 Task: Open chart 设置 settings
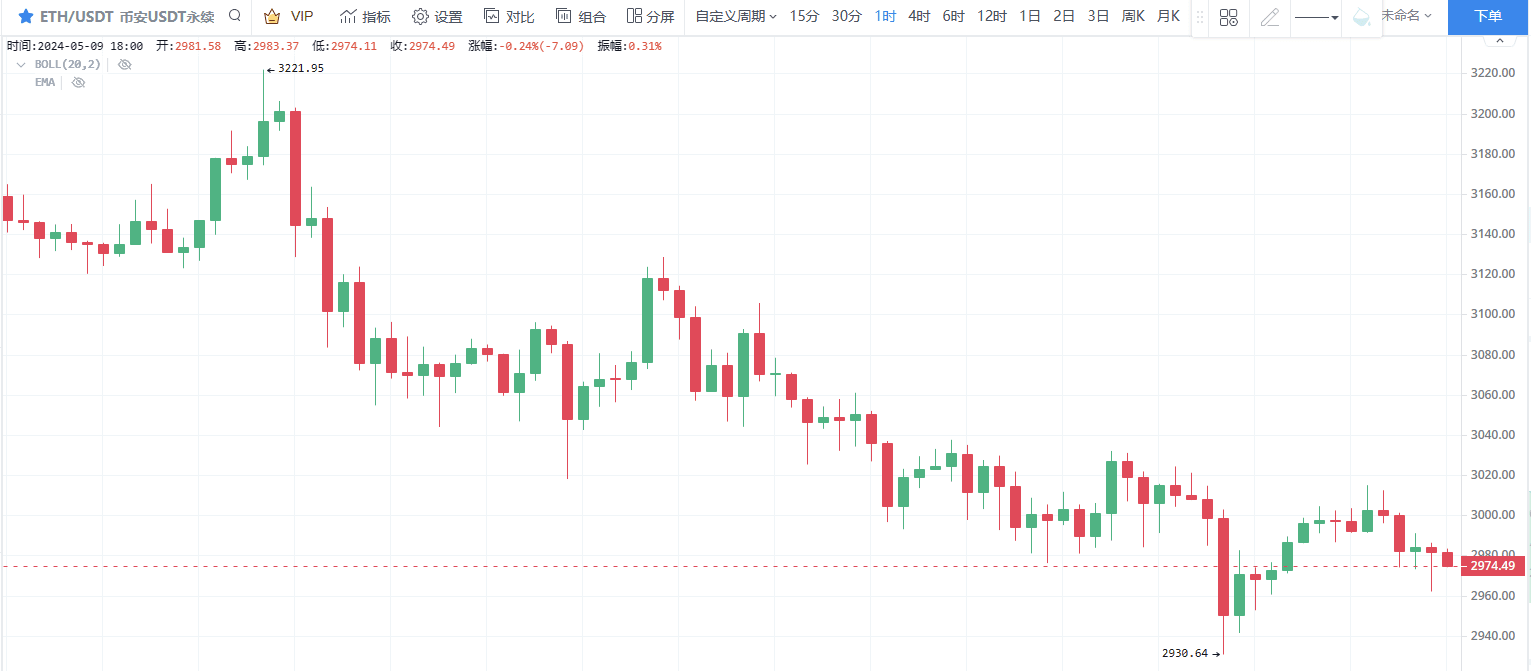pyautogui.click(x=438, y=16)
